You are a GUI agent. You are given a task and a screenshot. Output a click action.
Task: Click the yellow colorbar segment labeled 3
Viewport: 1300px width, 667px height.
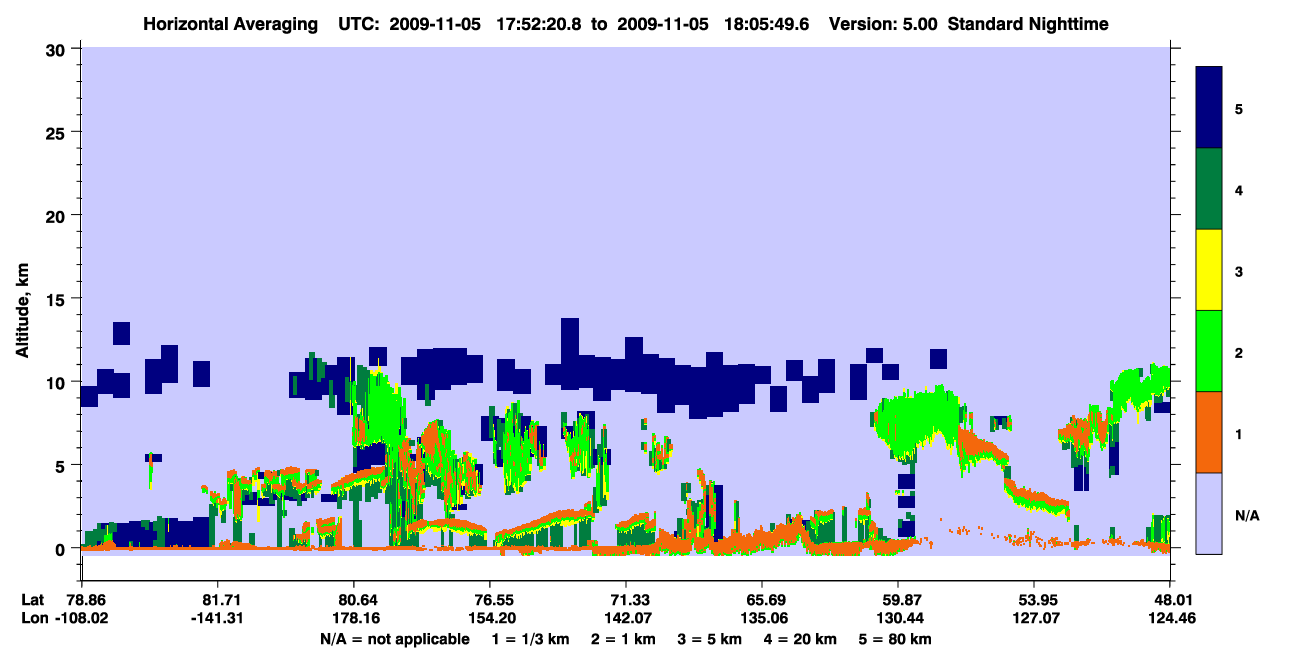[1209, 270]
